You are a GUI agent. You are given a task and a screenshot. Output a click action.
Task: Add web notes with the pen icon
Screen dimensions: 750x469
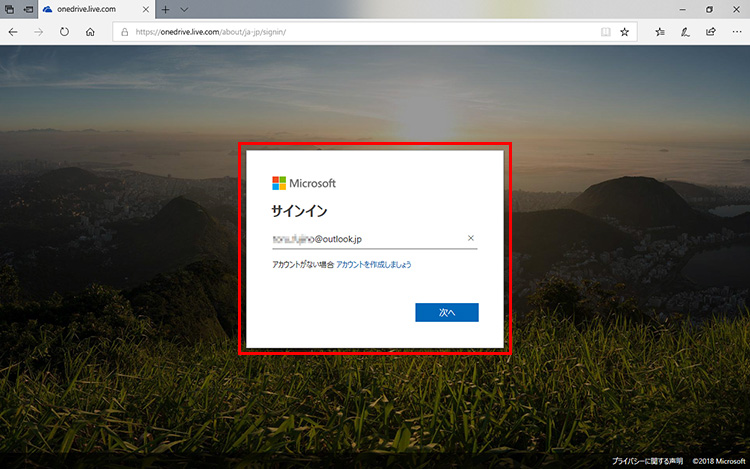685,32
